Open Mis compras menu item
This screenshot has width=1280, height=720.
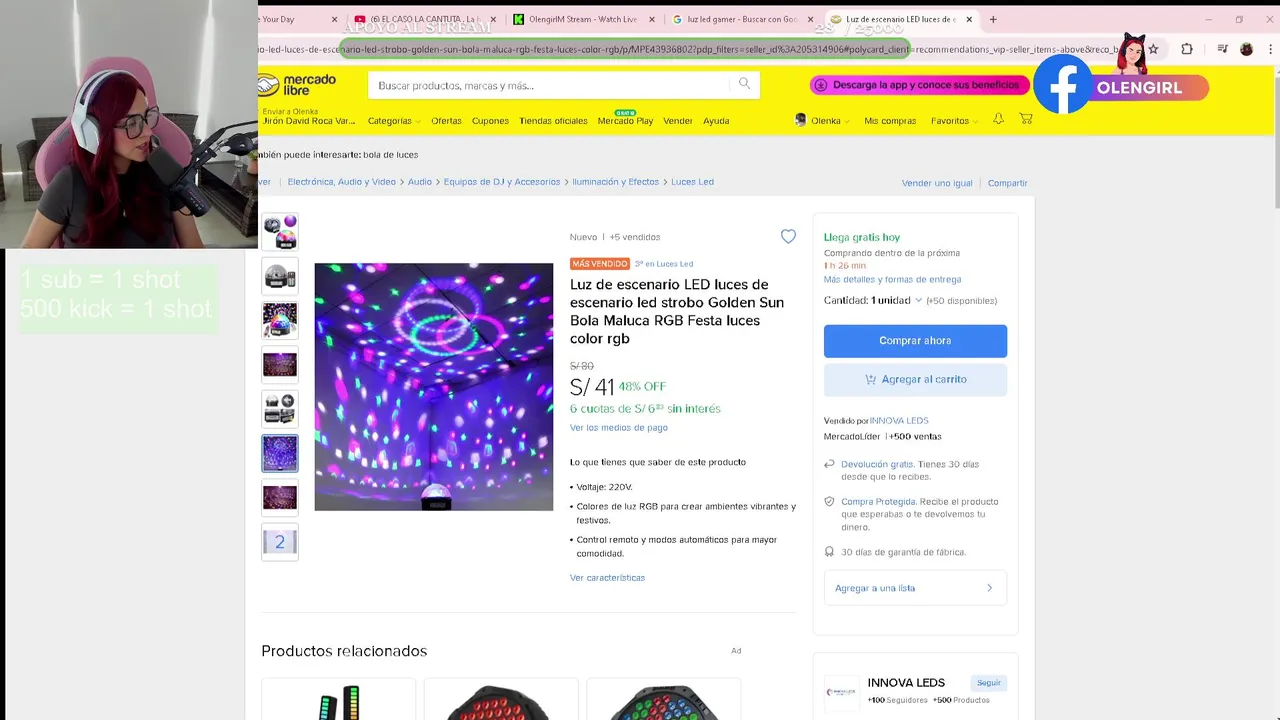pos(890,121)
